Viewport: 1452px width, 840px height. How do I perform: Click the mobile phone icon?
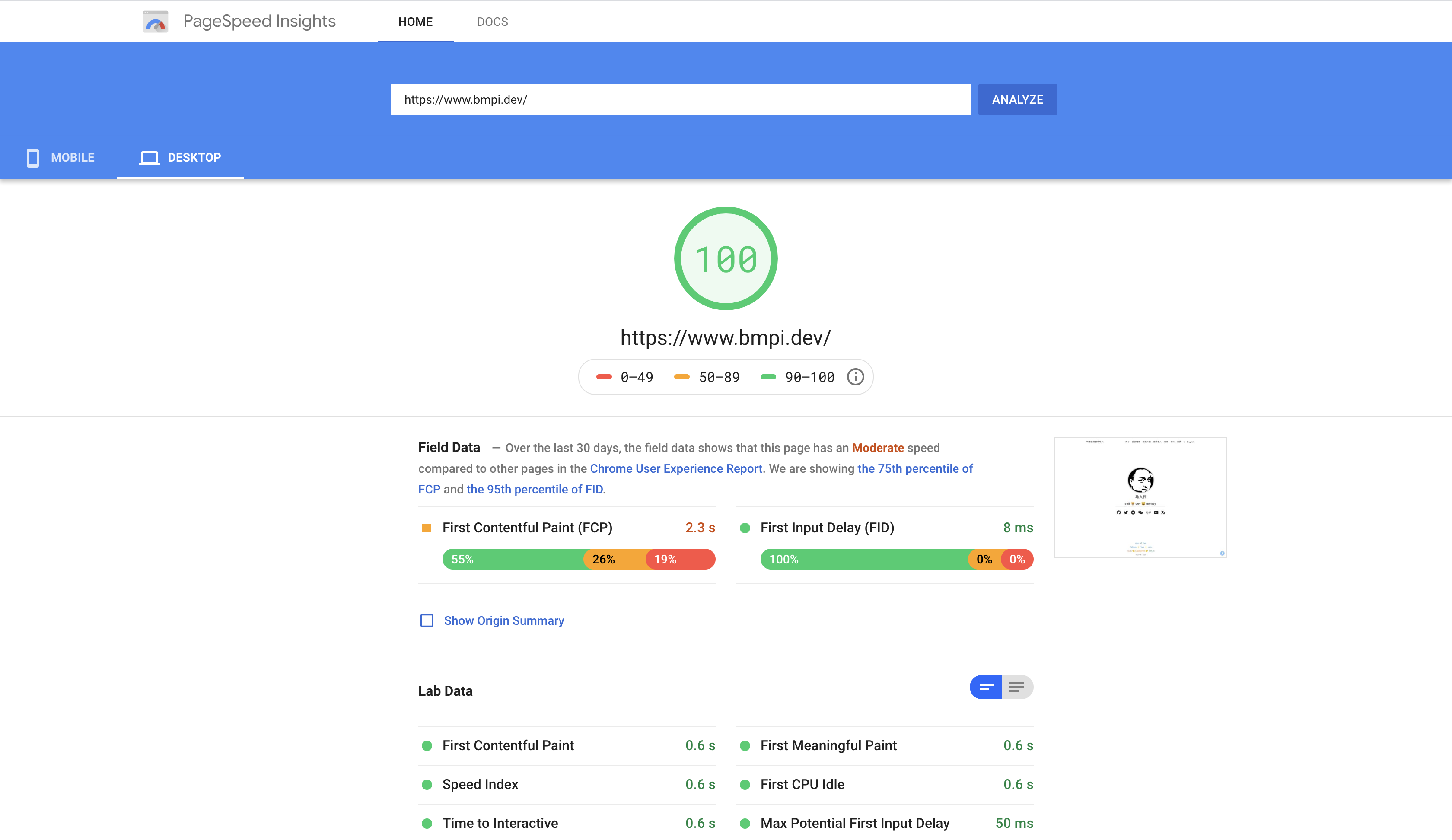pos(33,157)
